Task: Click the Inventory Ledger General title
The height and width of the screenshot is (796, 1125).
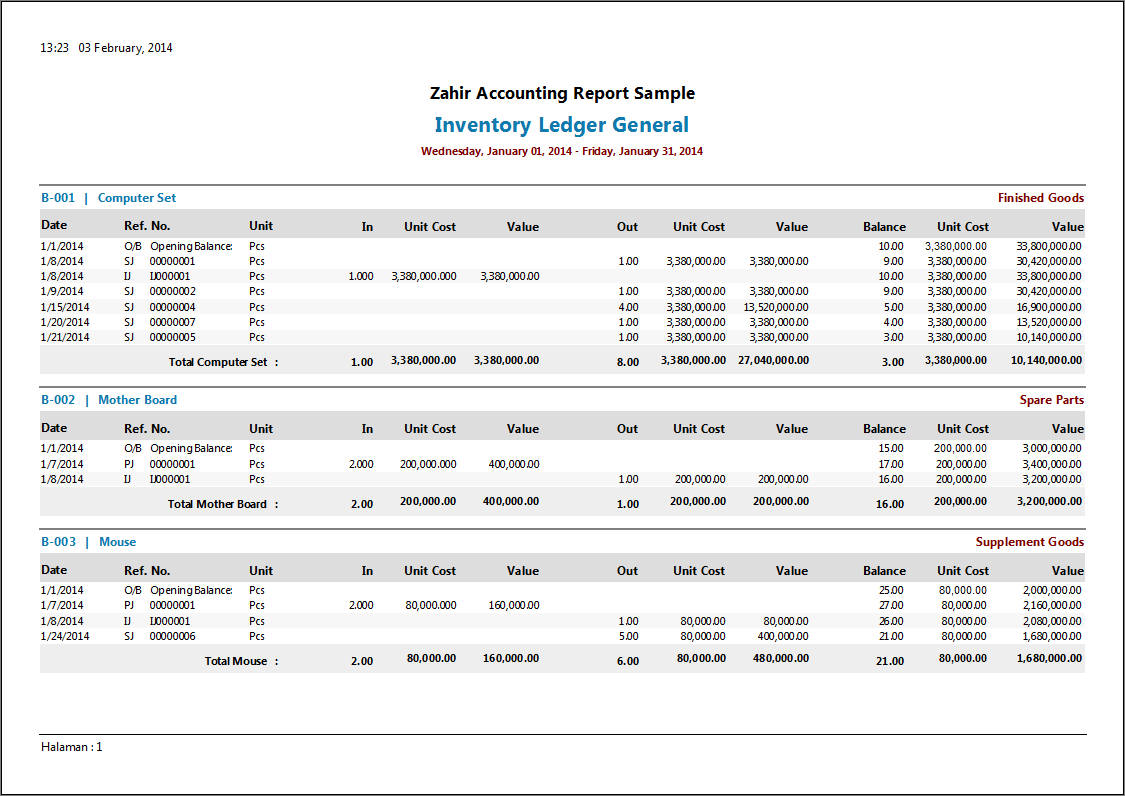Action: (x=561, y=125)
